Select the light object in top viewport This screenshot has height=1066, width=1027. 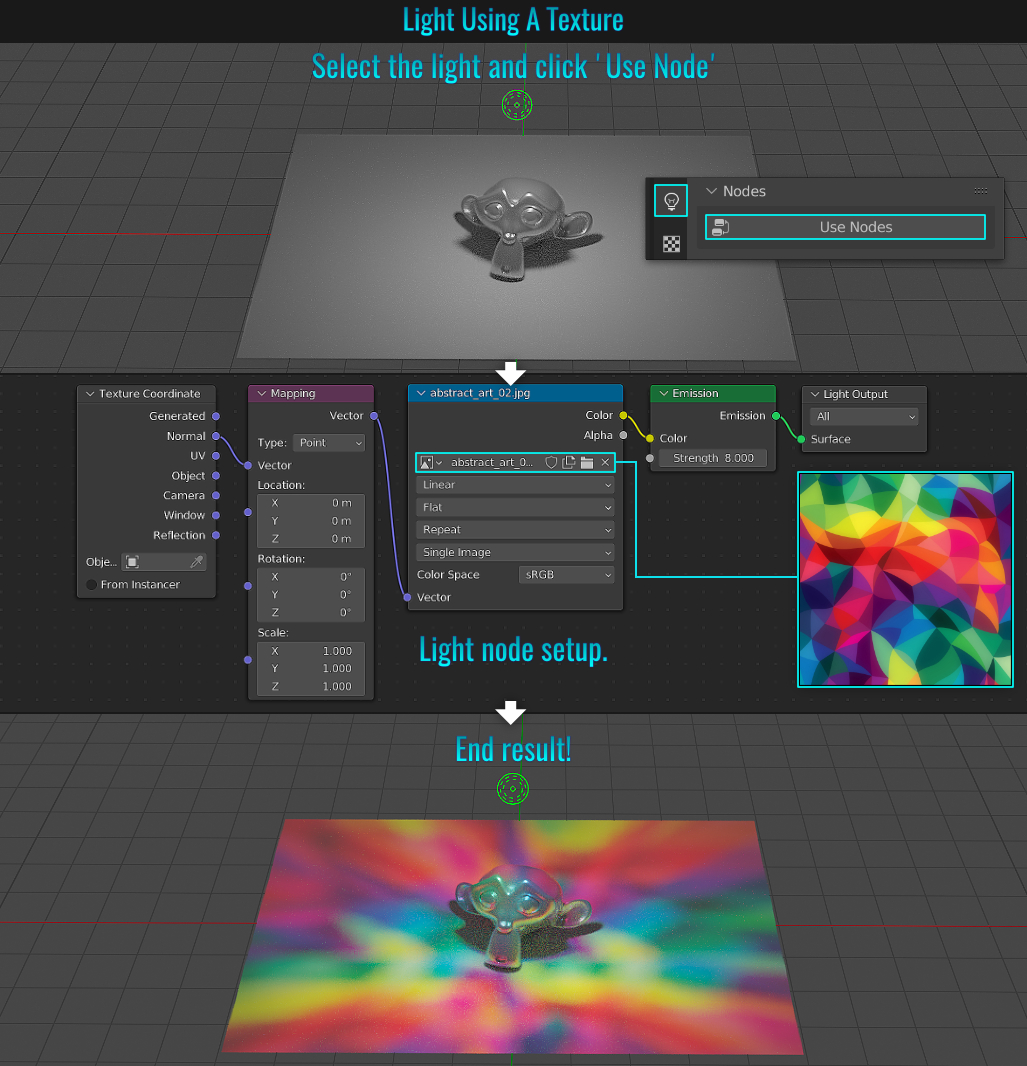(517, 105)
